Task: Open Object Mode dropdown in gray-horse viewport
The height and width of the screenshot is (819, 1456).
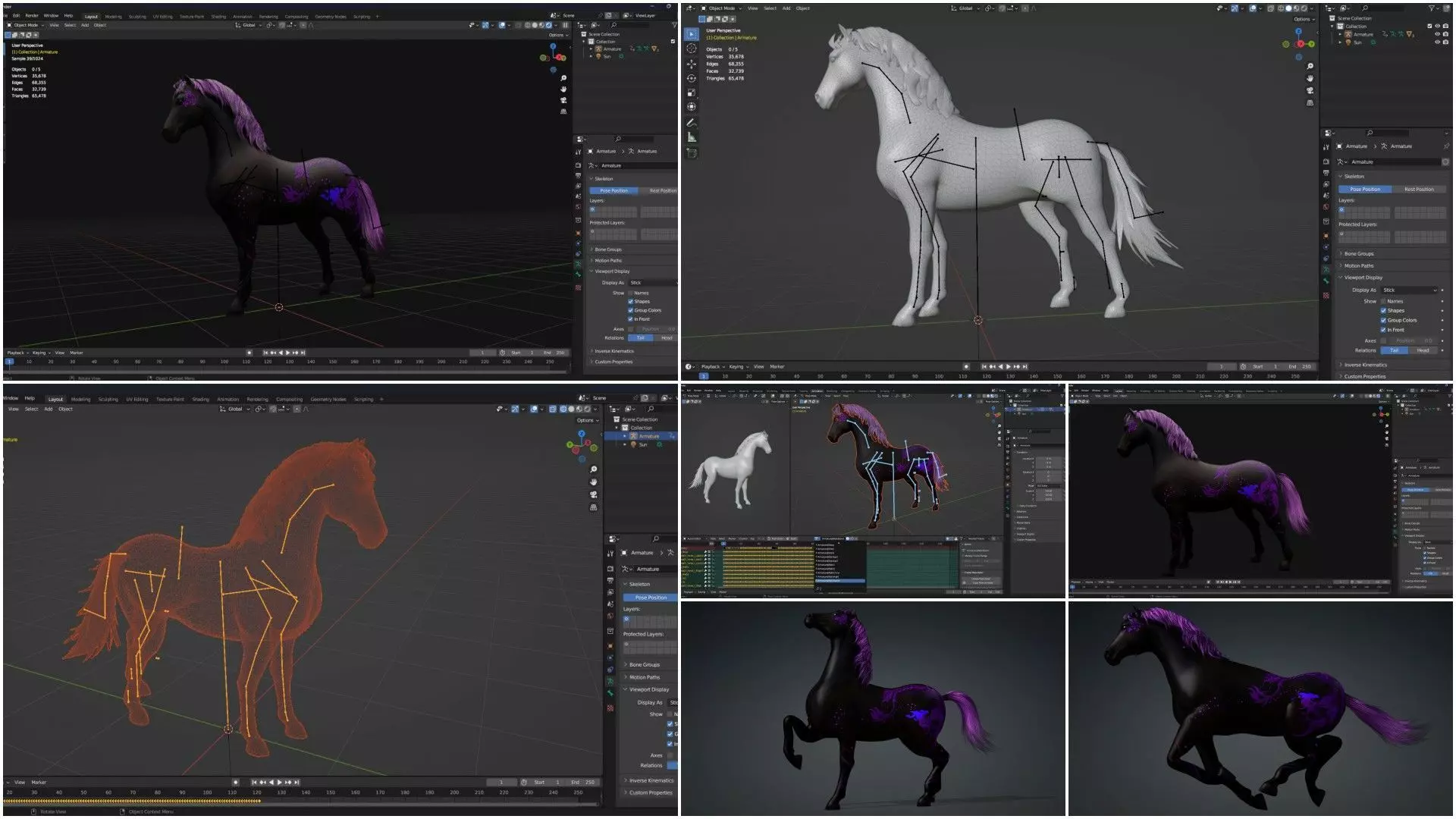Action: (721, 8)
